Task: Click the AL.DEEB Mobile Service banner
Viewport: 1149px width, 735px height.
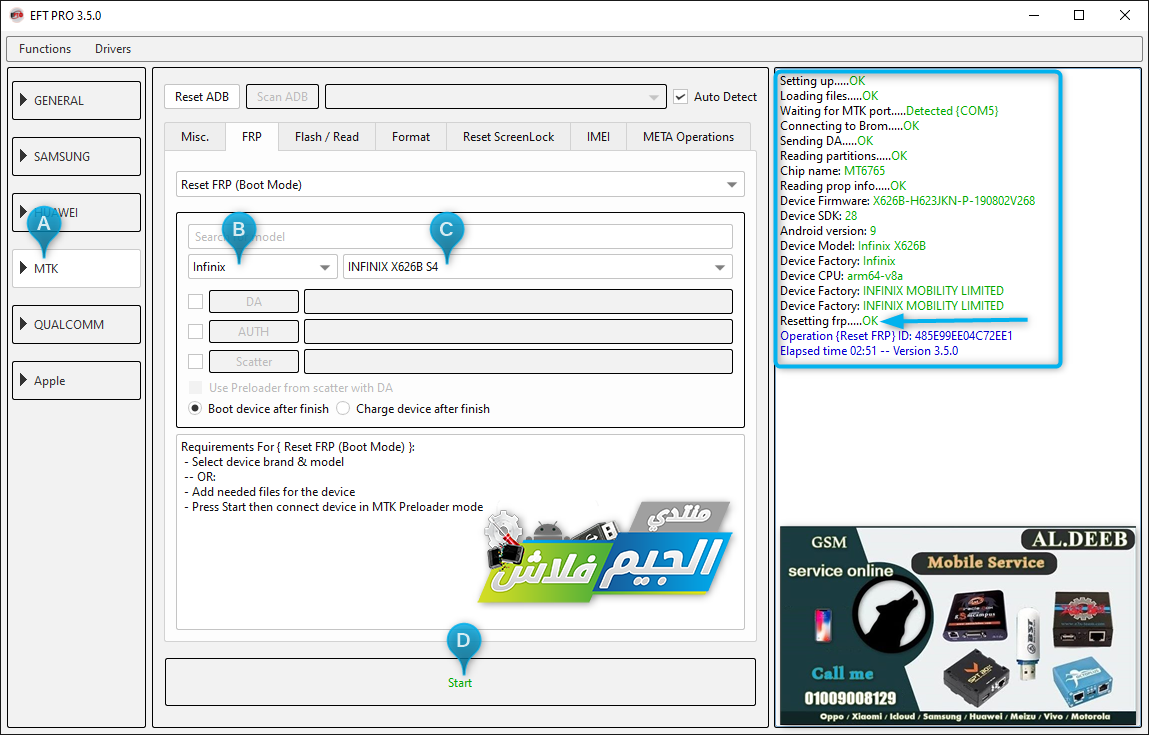Action: coord(958,625)
